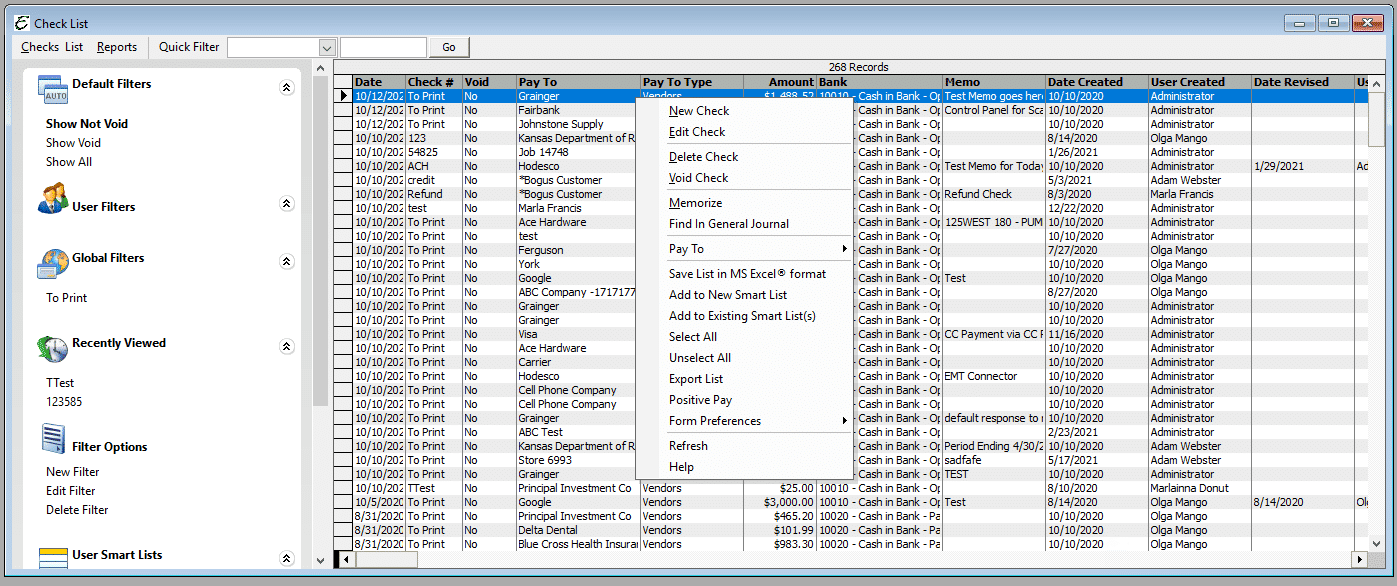Click the New Filter link
The image size is (1397, 586).
(x=72, y=472)
